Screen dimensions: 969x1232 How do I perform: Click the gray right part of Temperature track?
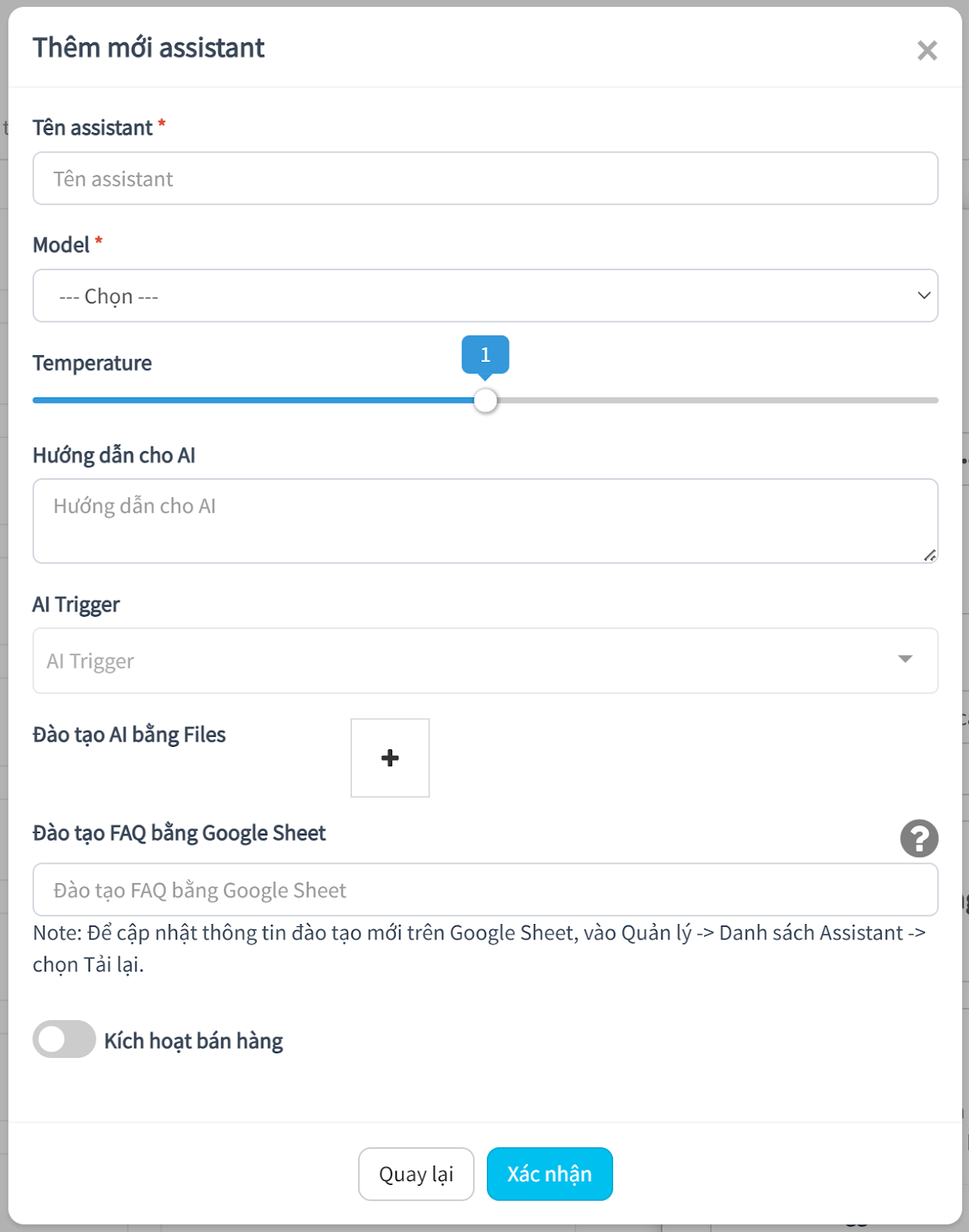tap(718, 400)
